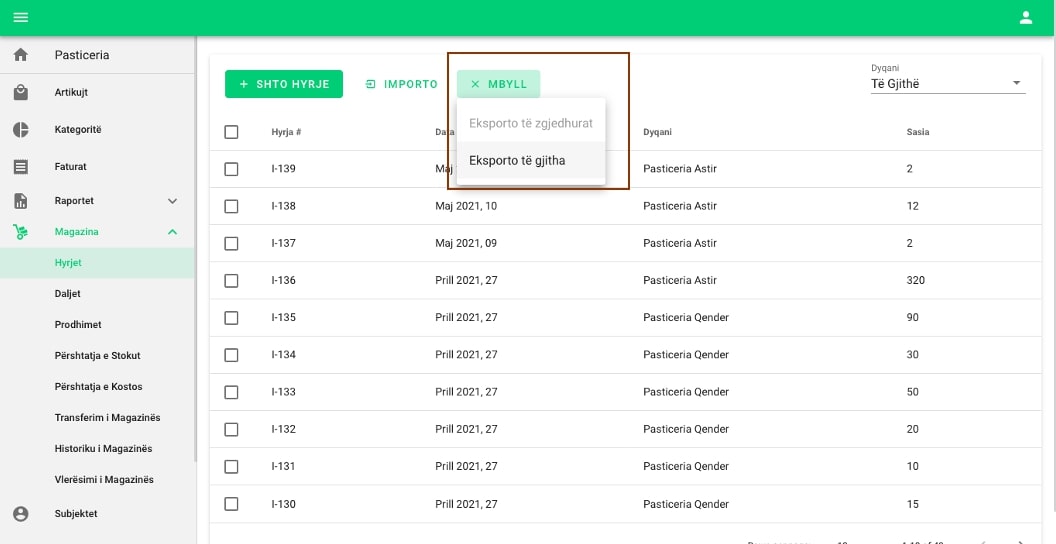
Task: Click the Shto Hyrje button
Action: 284,84
